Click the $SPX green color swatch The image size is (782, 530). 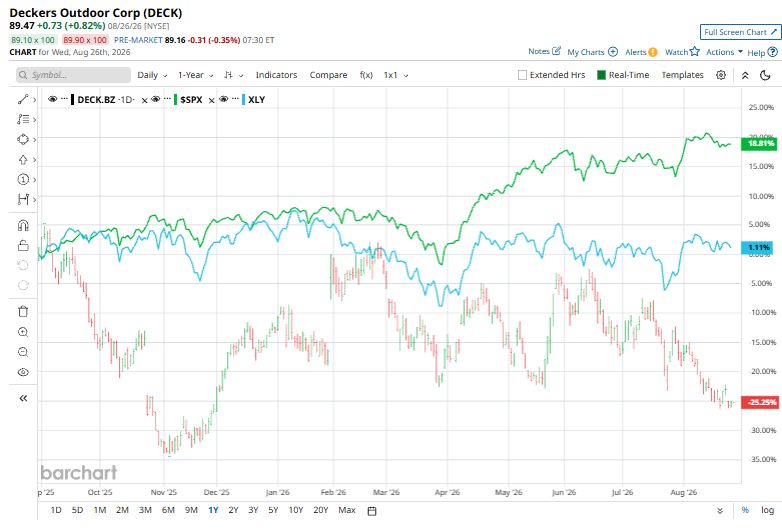tap(176, 99)
